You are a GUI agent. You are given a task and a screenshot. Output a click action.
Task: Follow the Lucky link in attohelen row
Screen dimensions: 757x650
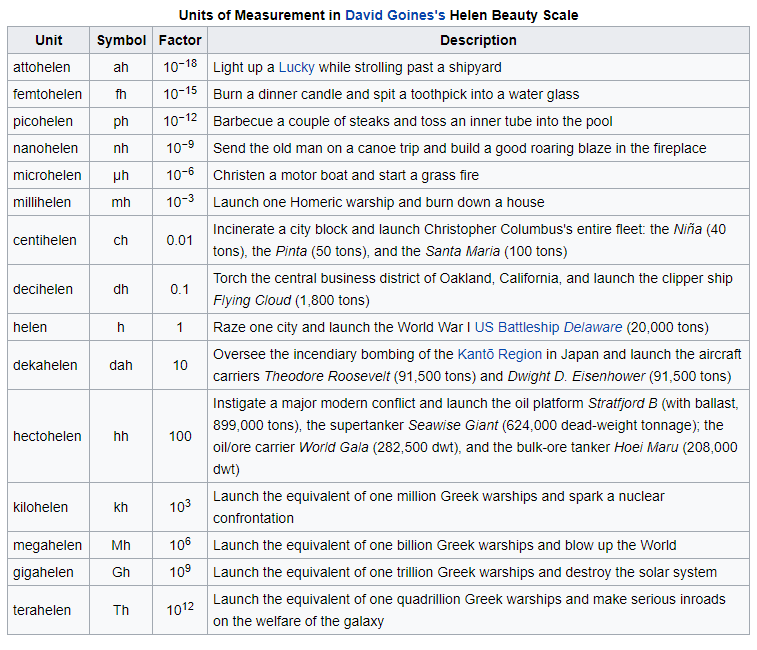pyautogui.click(x=296, y=67)
